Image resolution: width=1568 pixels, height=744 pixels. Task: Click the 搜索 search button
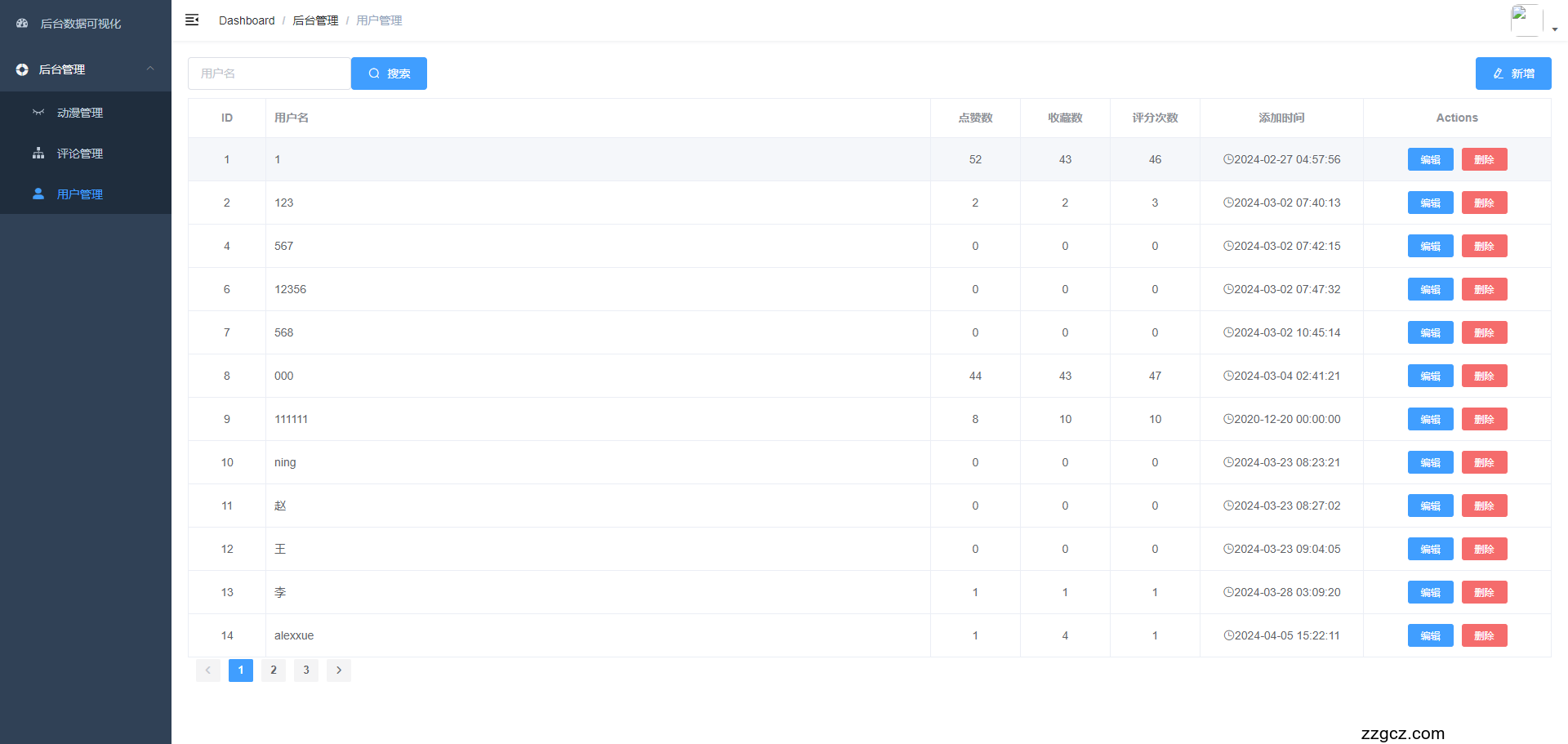click(x=389, y=74)
